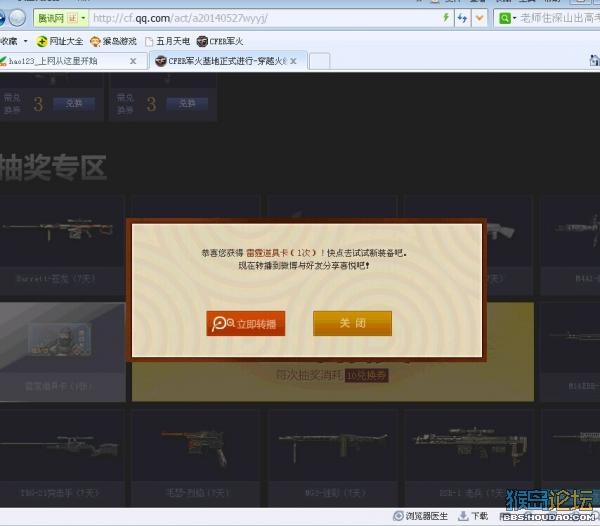Image resolution: width=600 pixels, height=526 pixels.
Task: Close the CFEB军火基地 tab
Action: tap(293, 61)
